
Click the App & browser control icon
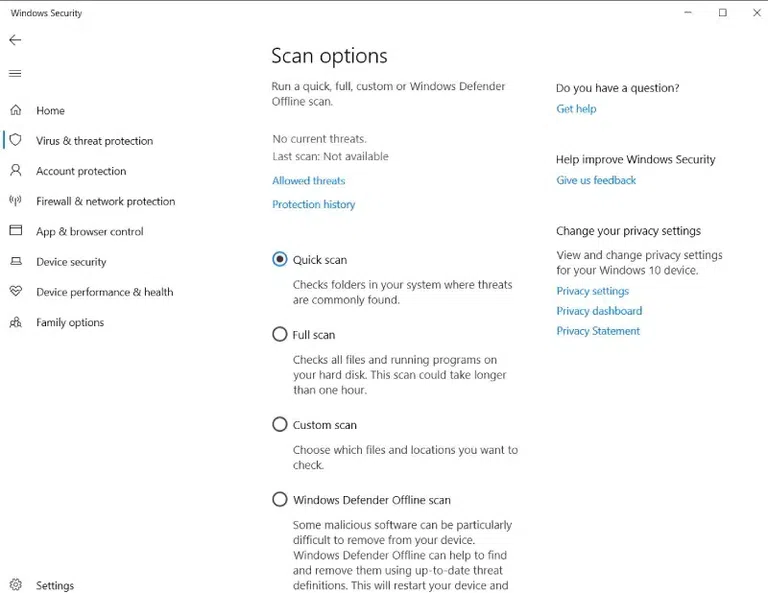coord(16,231)
